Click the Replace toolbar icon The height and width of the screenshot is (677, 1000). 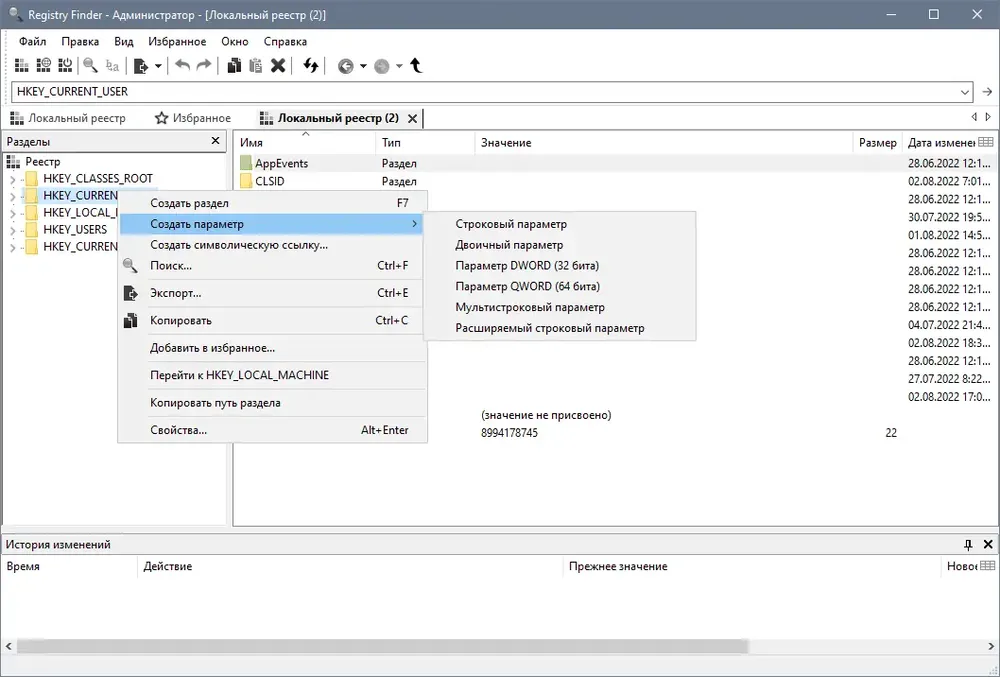tap(112, 66)
